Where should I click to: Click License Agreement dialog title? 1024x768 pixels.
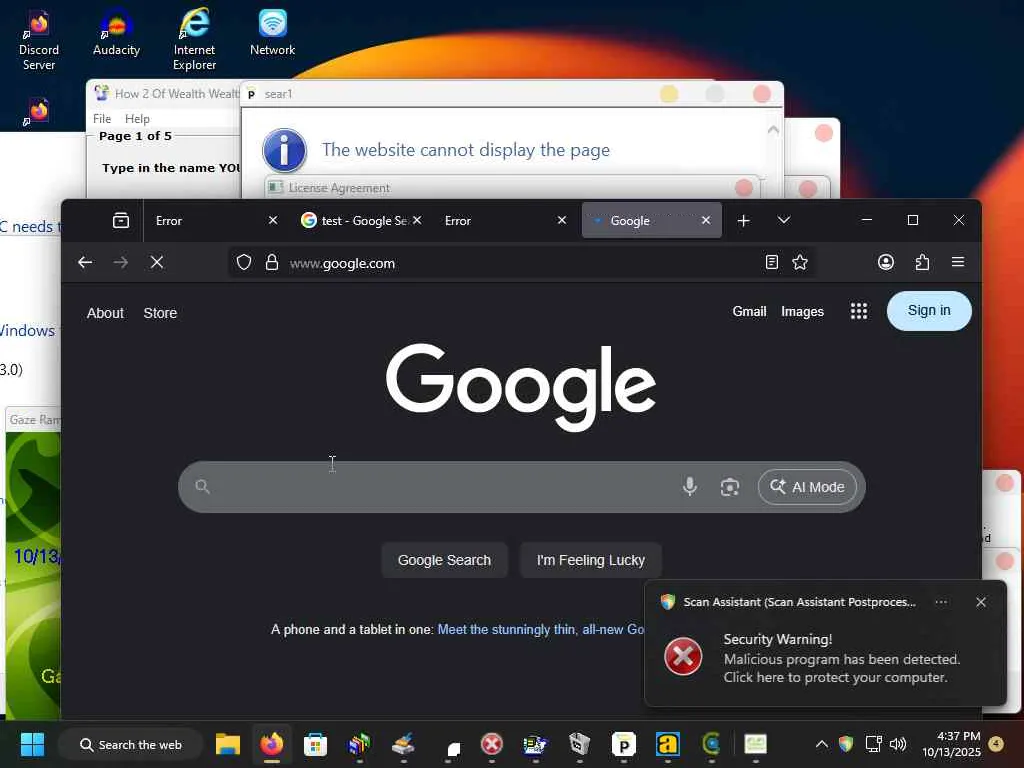(x=339, y=188)
